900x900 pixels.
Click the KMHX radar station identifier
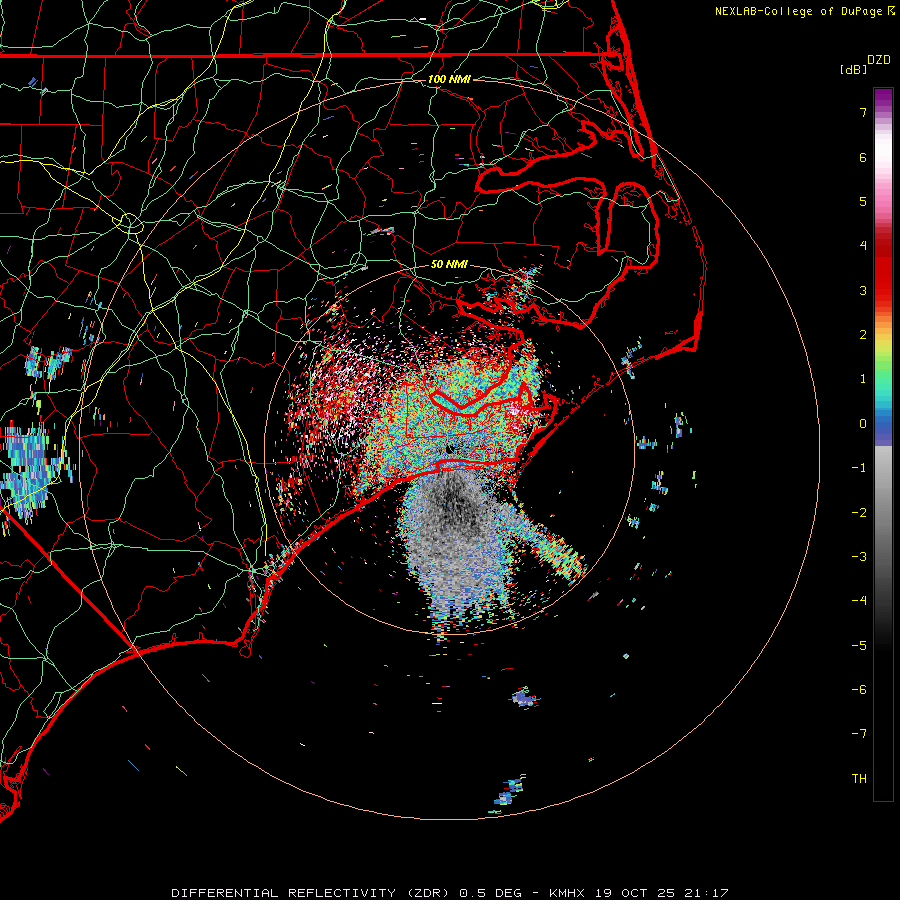567,893
